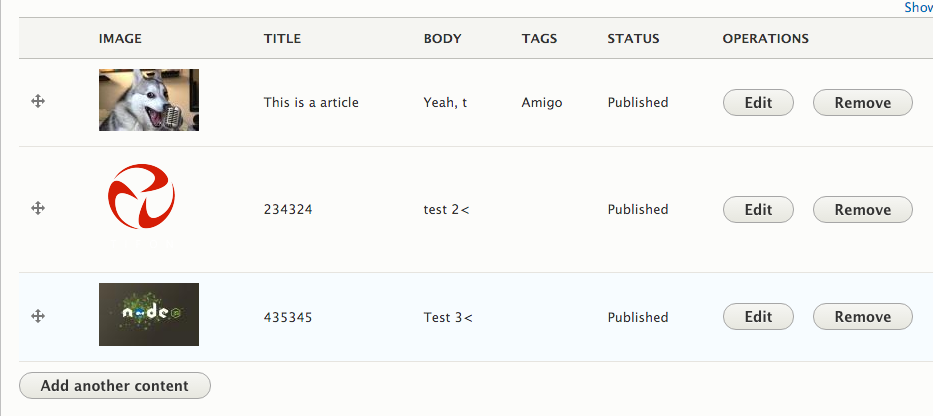This screenshot has width=933, height=416.
Task: Click the drag handle for row 435345
Action: 38,316
